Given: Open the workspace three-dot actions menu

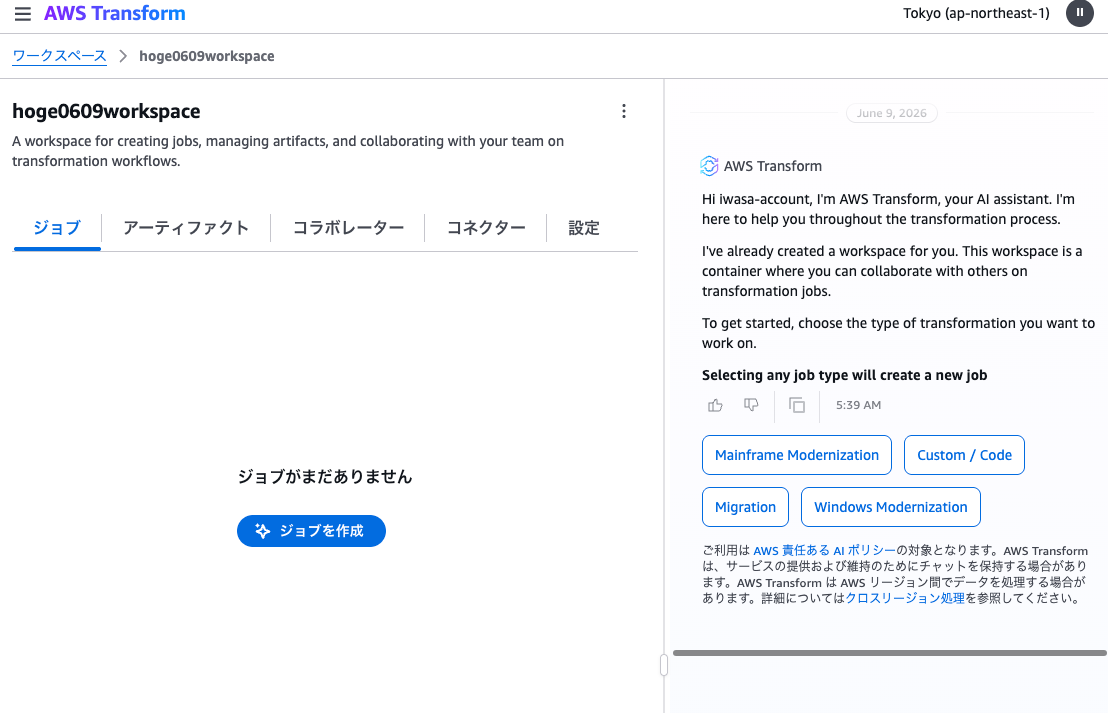Looking at the screenshot, I should tap(623, 111).
